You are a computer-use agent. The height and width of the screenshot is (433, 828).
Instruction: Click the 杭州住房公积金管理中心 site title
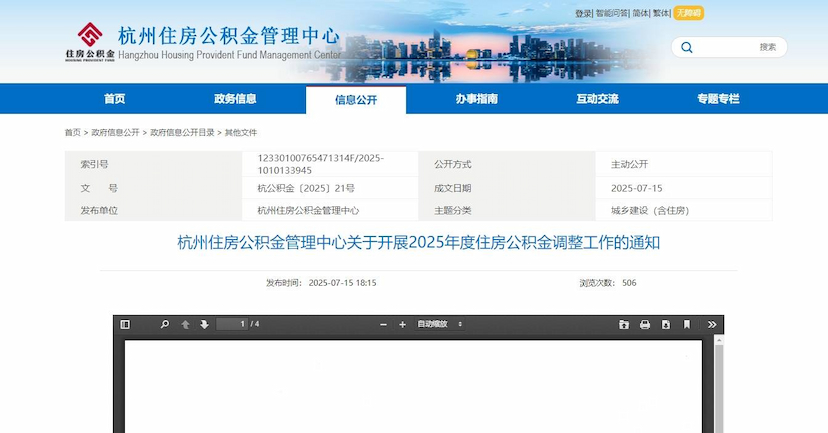(228, 36)
